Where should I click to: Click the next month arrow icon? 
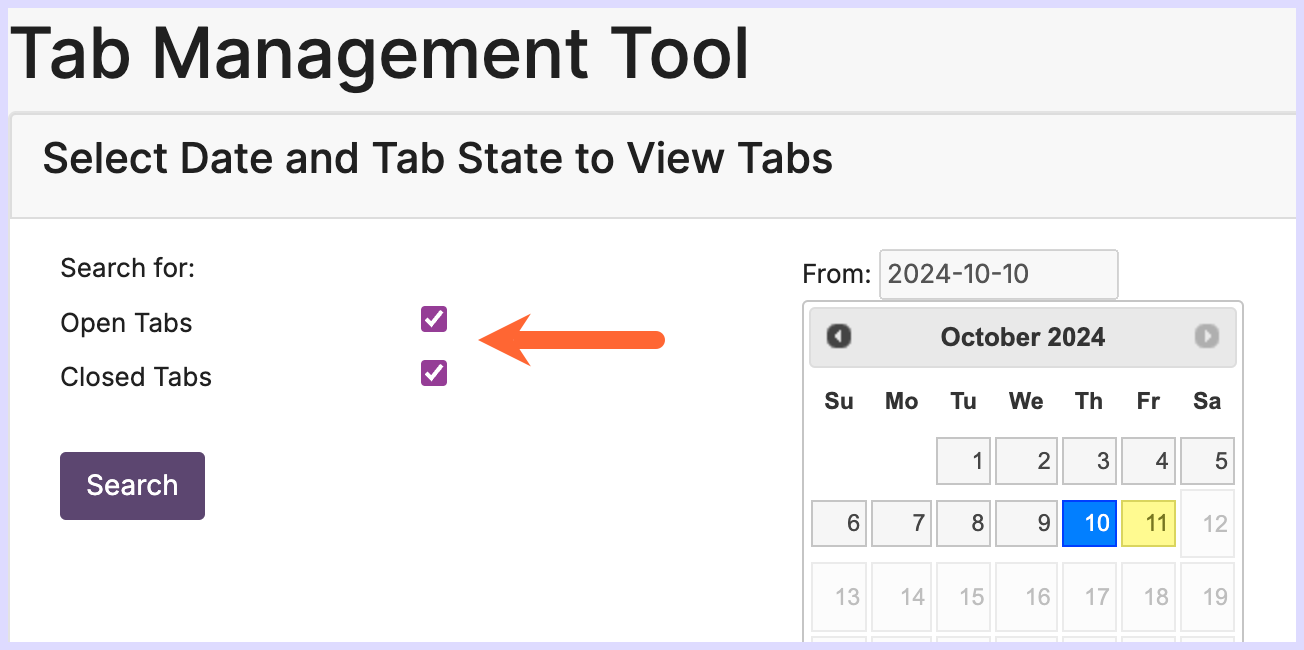point(1207,336)
